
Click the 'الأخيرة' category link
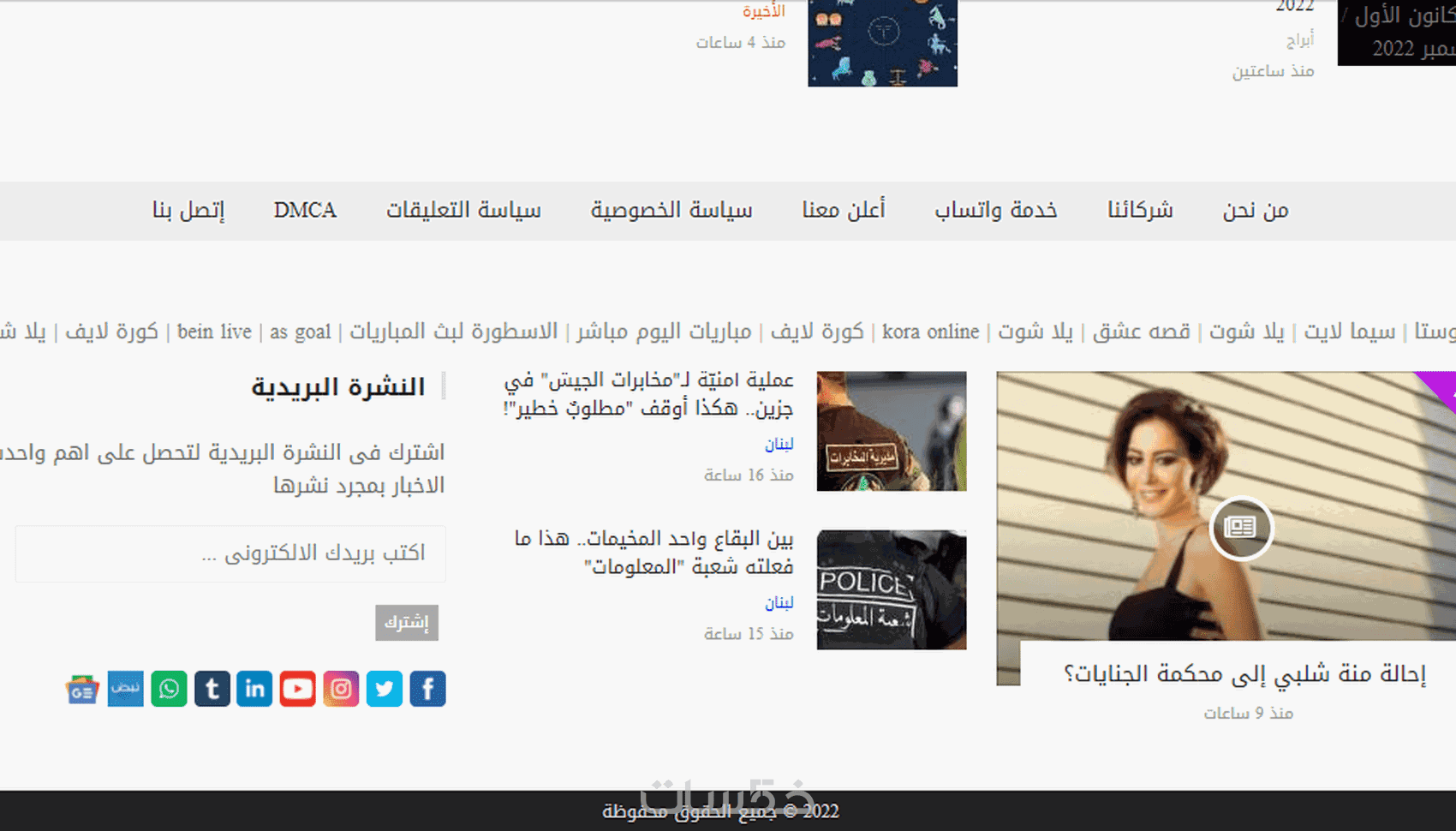(764, 11)
